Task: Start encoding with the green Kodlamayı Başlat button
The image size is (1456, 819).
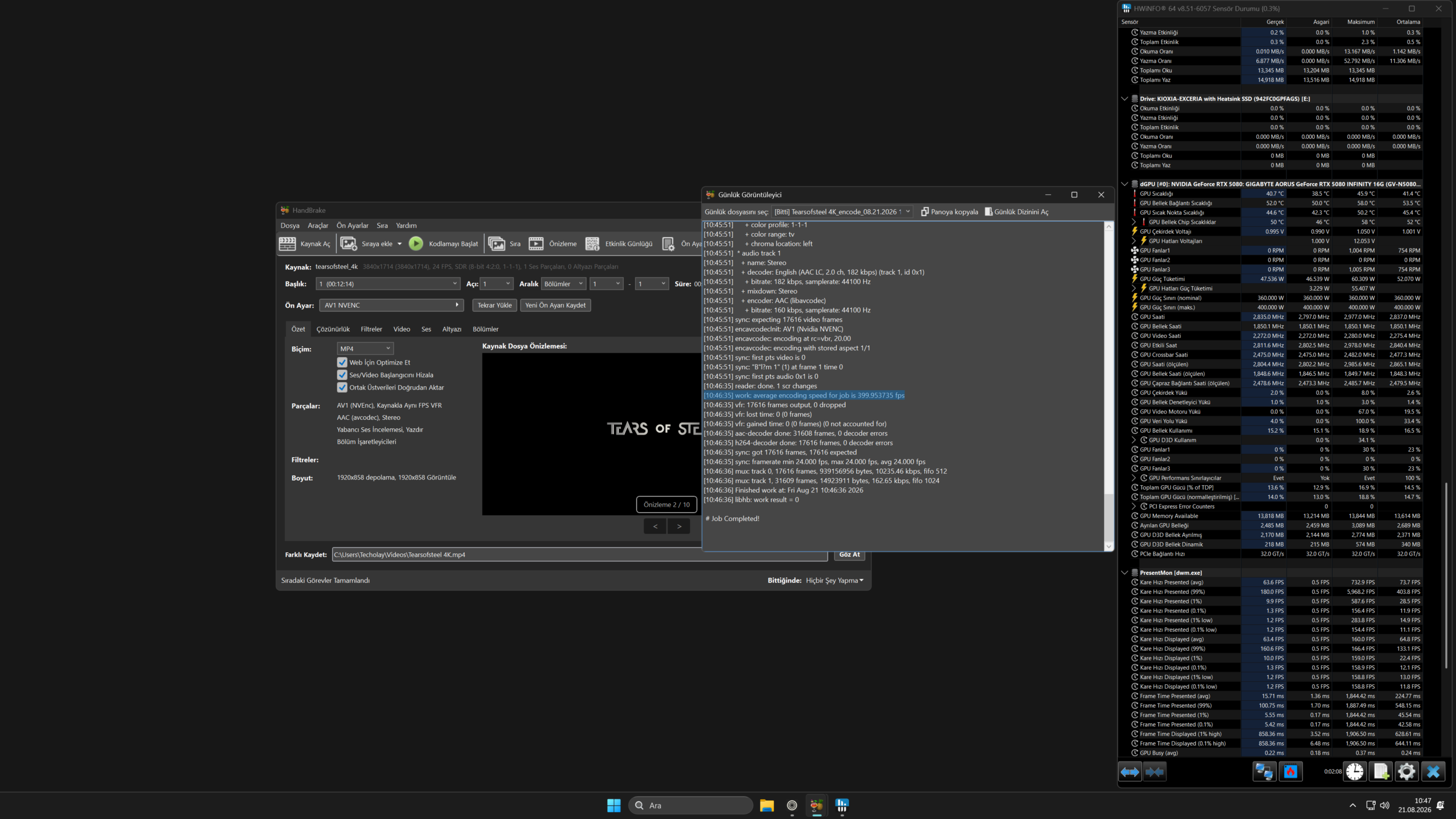Action: (416, 244)
